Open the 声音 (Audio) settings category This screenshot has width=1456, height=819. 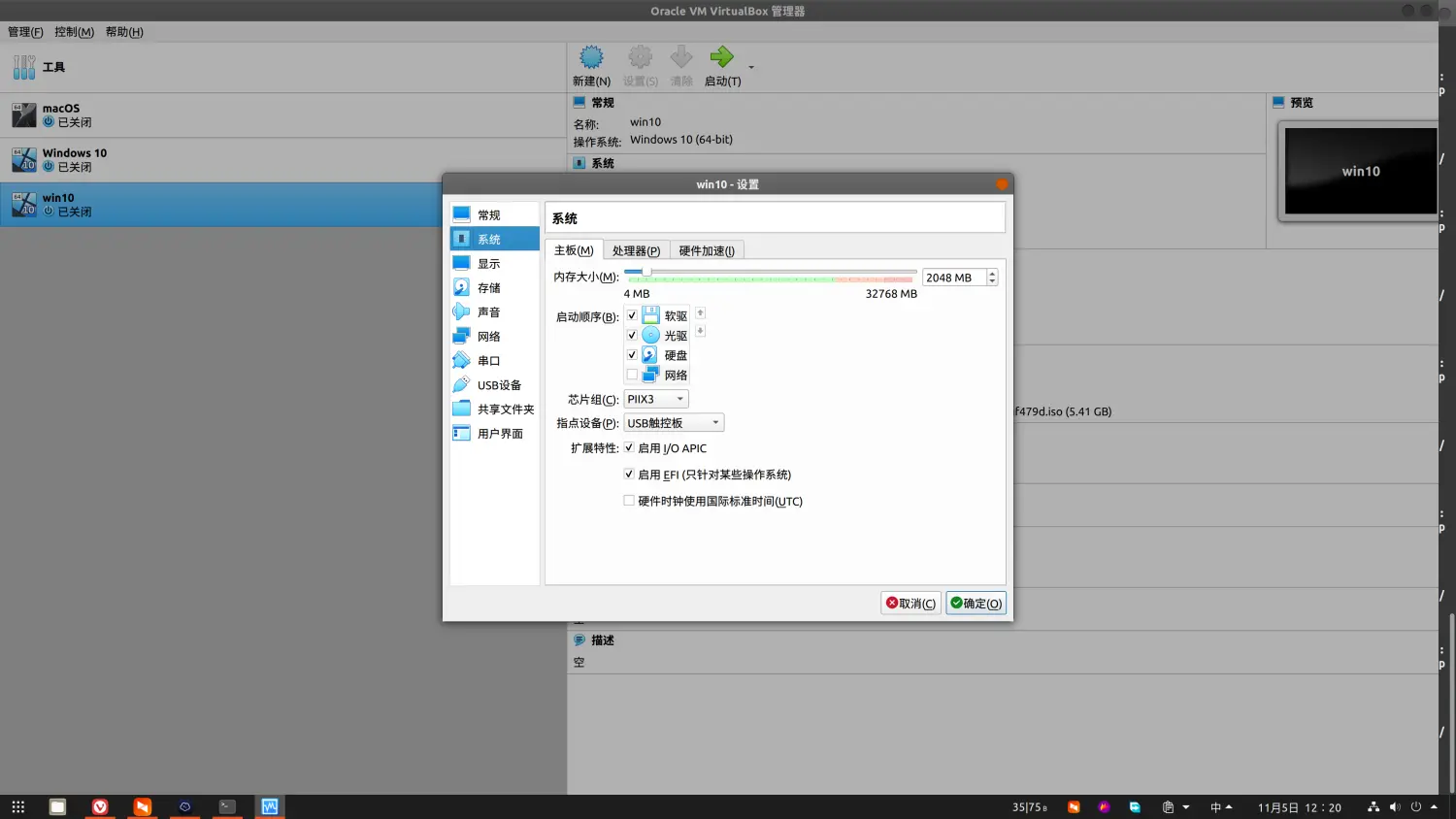(x=488, y=312)
